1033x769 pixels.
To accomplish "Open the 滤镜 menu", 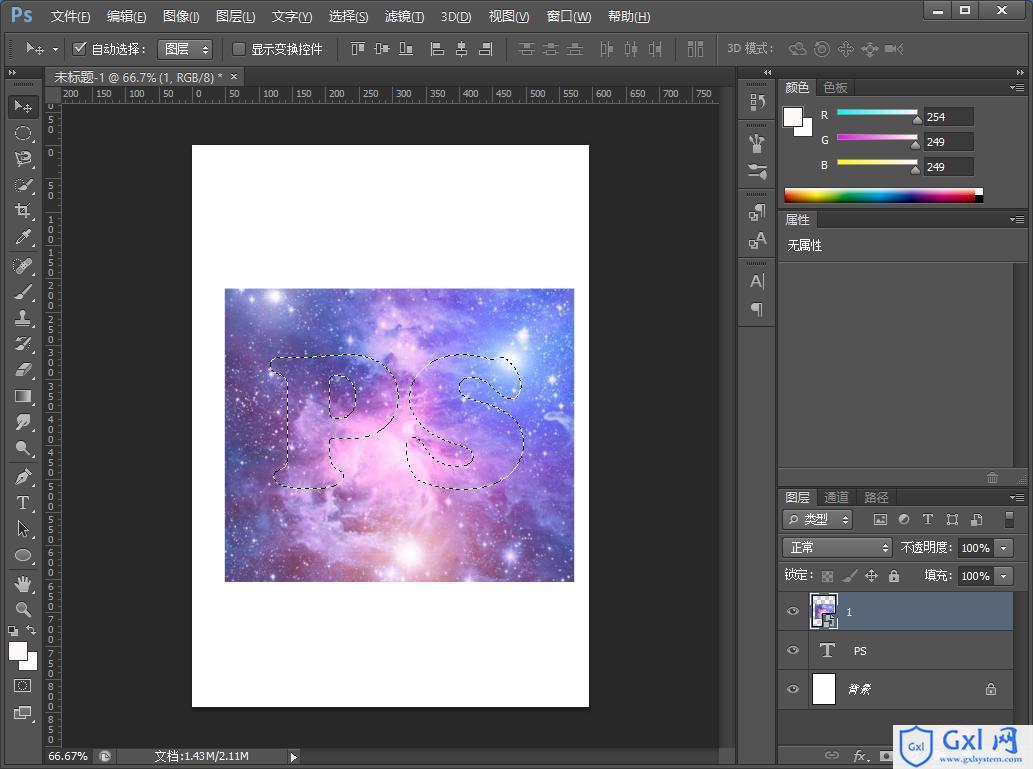I will click(x=405, y=16).
